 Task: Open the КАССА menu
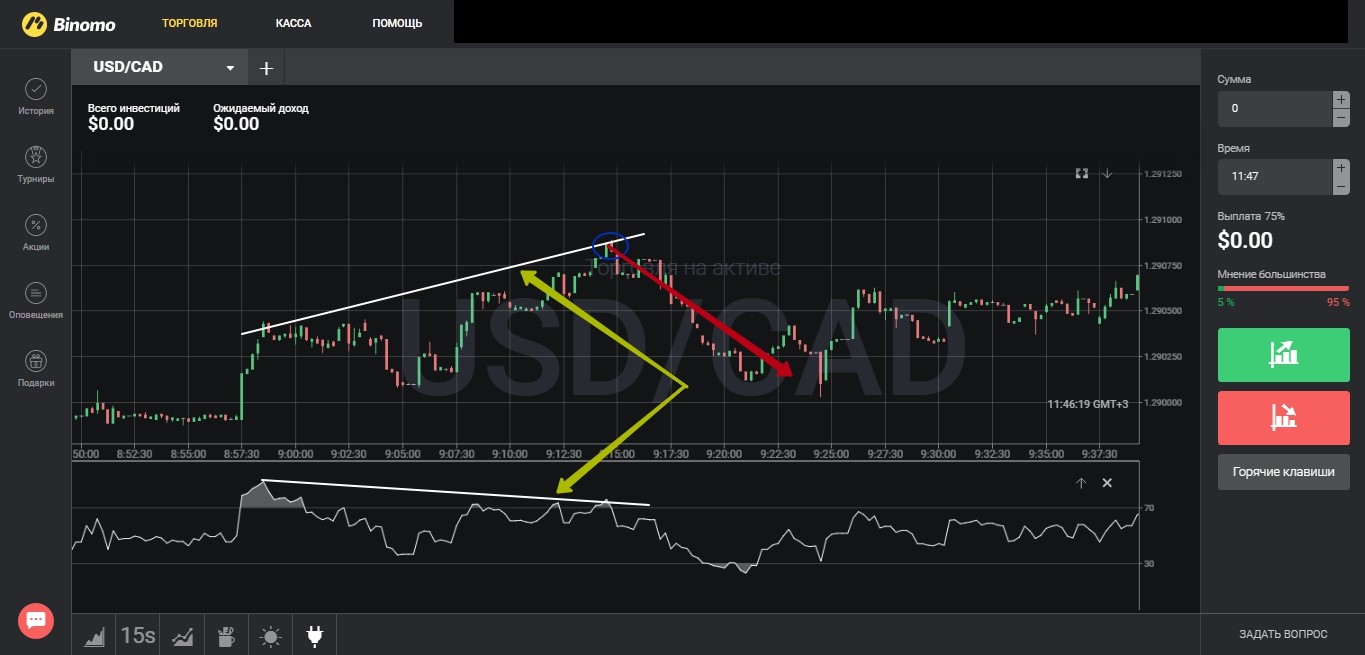coord(294,23)
